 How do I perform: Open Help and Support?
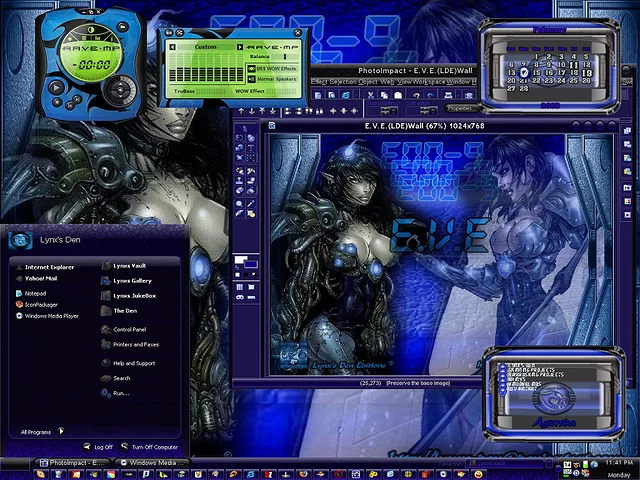128,363
